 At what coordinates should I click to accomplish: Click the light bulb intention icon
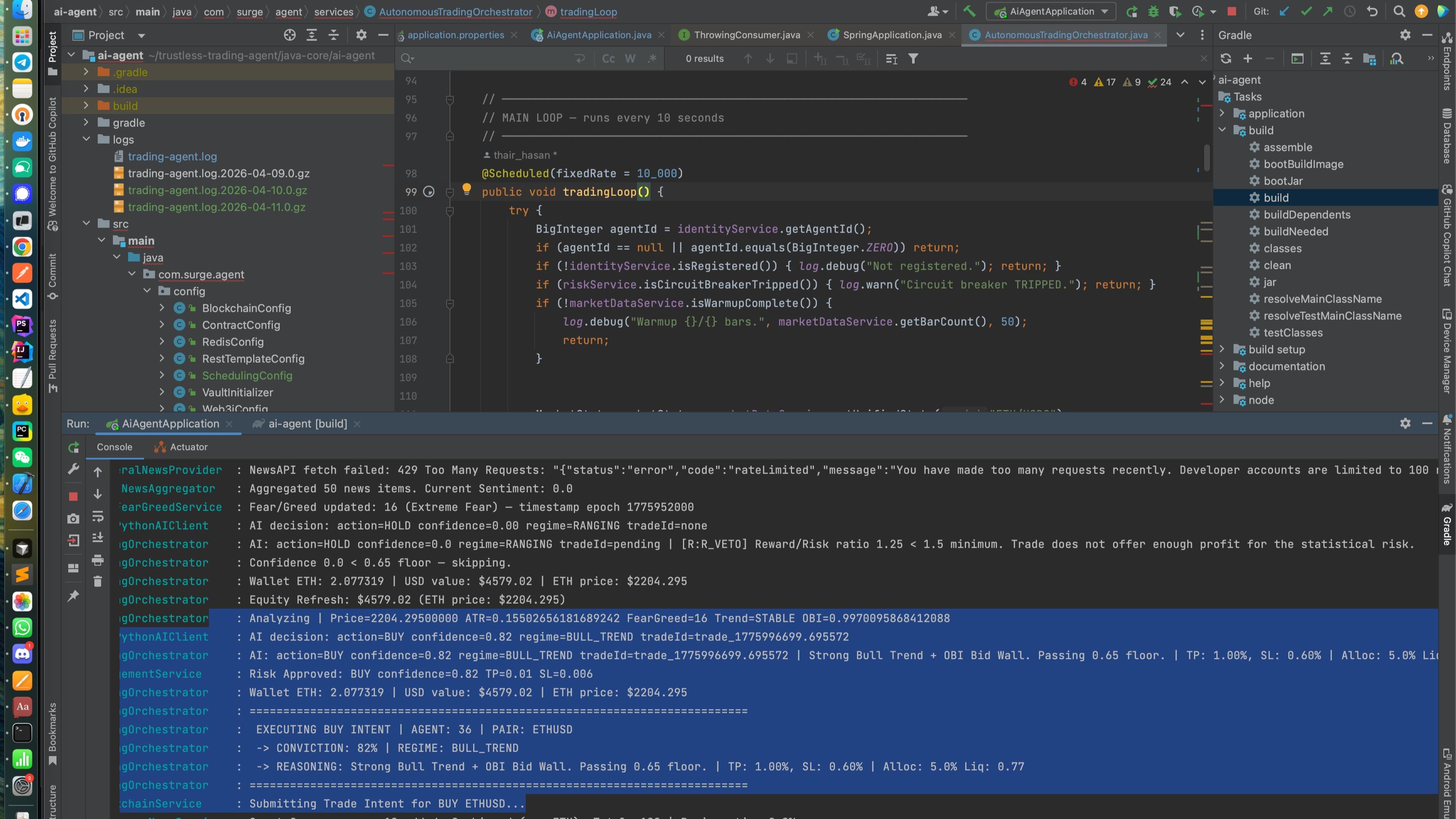coord(466,189)
